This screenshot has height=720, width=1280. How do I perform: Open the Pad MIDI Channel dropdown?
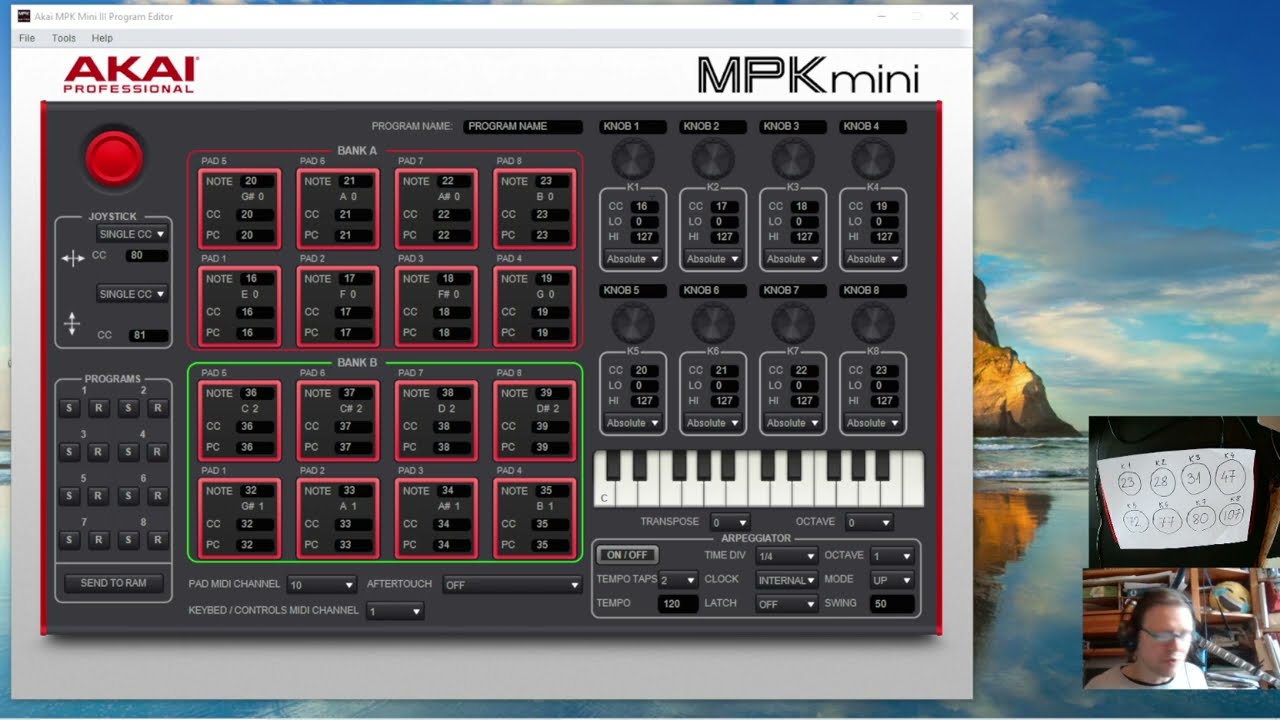pyautogui.click(x=321, y=585)
